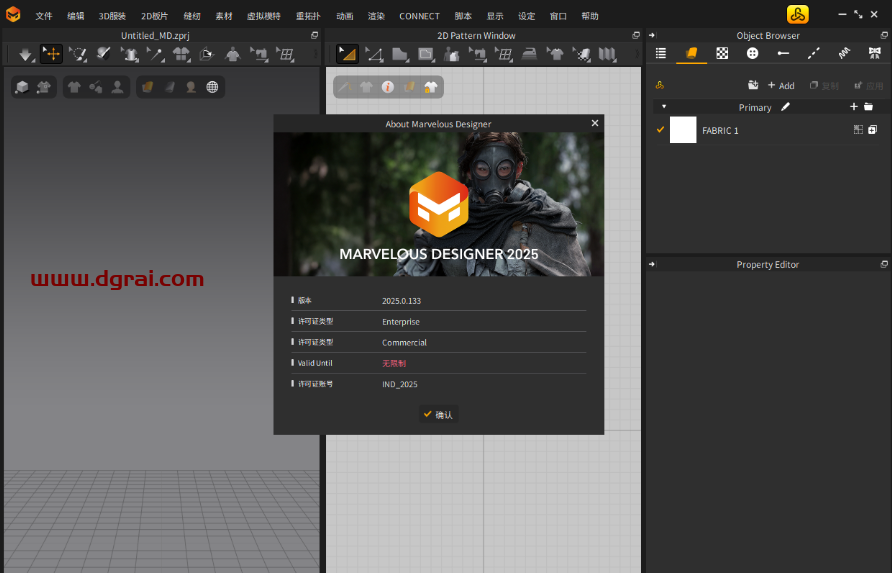Open the 文件 file menu
Image resolution: width=892 pixels, height=573 pixels.
44,16
